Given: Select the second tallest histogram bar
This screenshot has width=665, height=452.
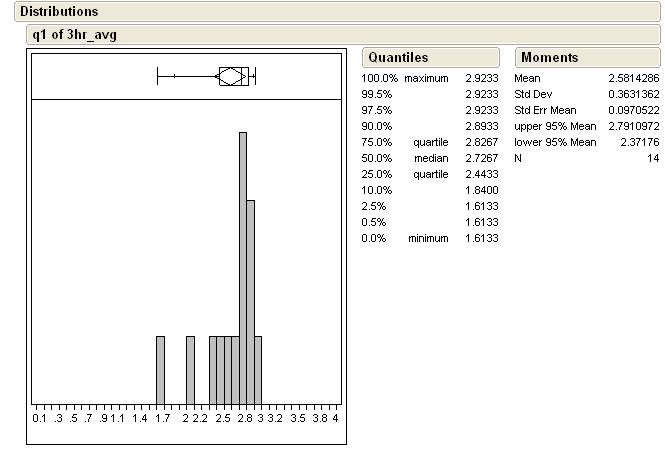Looking at the screenshot, I should pos(250,301).
